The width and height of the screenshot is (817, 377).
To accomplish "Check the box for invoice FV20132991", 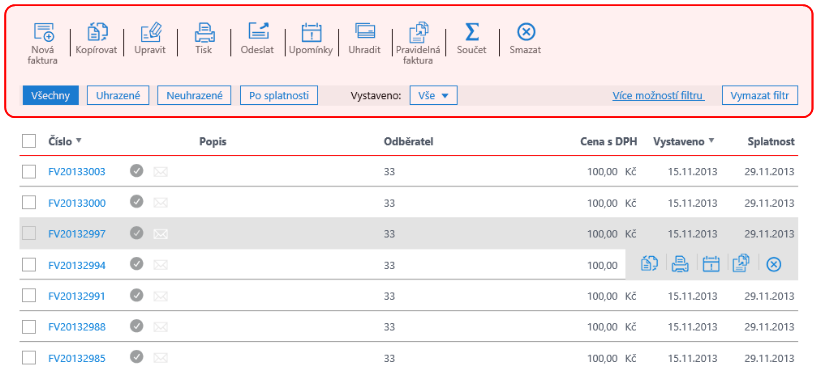I will pos(29,296).
